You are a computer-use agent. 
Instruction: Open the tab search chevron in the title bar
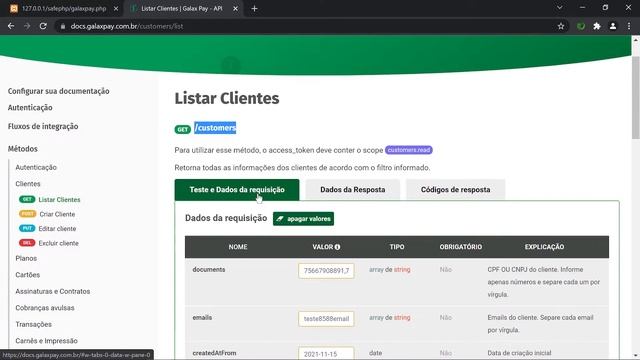(560, 8)
